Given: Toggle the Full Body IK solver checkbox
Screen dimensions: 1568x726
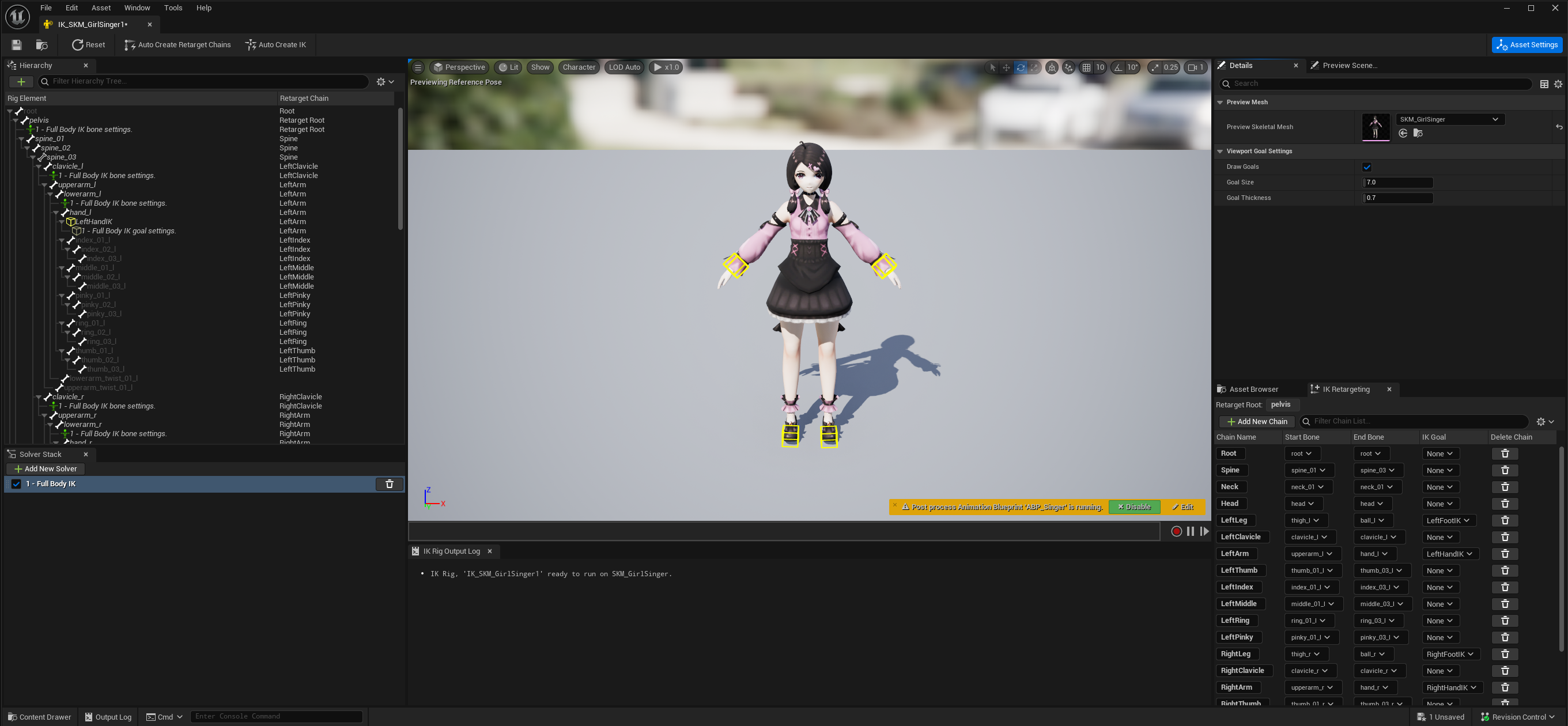Looking at the screenshot, I should 17,484.
